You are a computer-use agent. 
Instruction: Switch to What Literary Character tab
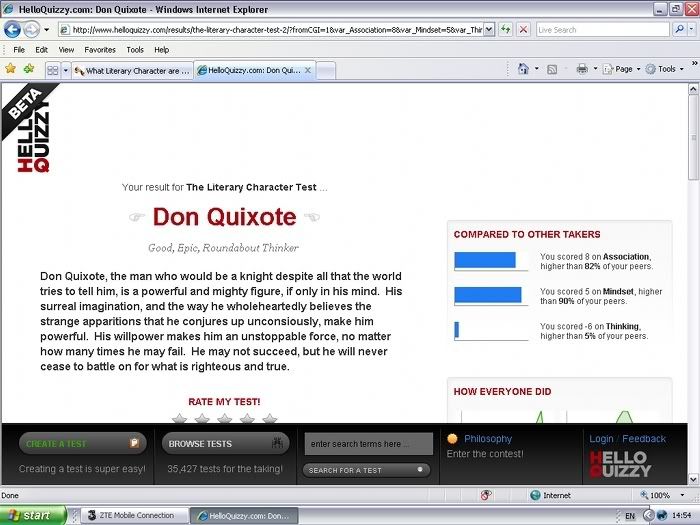pyautogui.click(x=132, y=71)
